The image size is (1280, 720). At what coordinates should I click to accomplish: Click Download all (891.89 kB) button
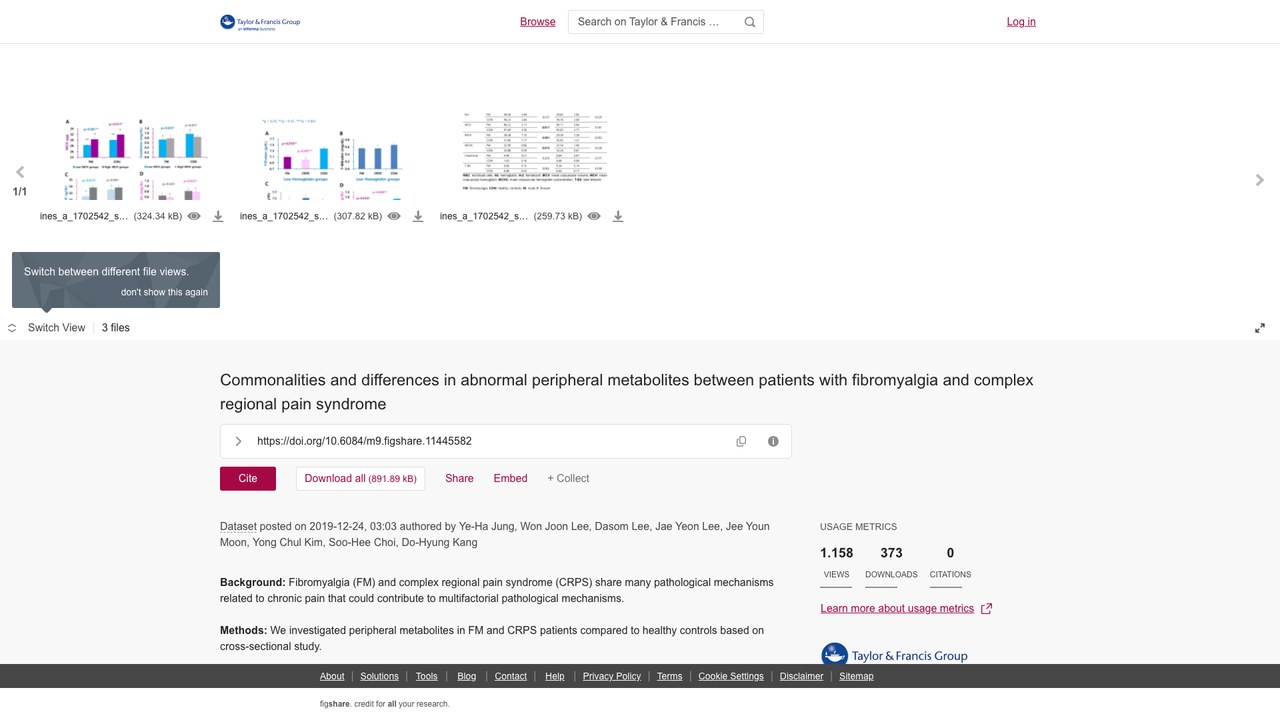pyautogui.click(x=361, y=478)
